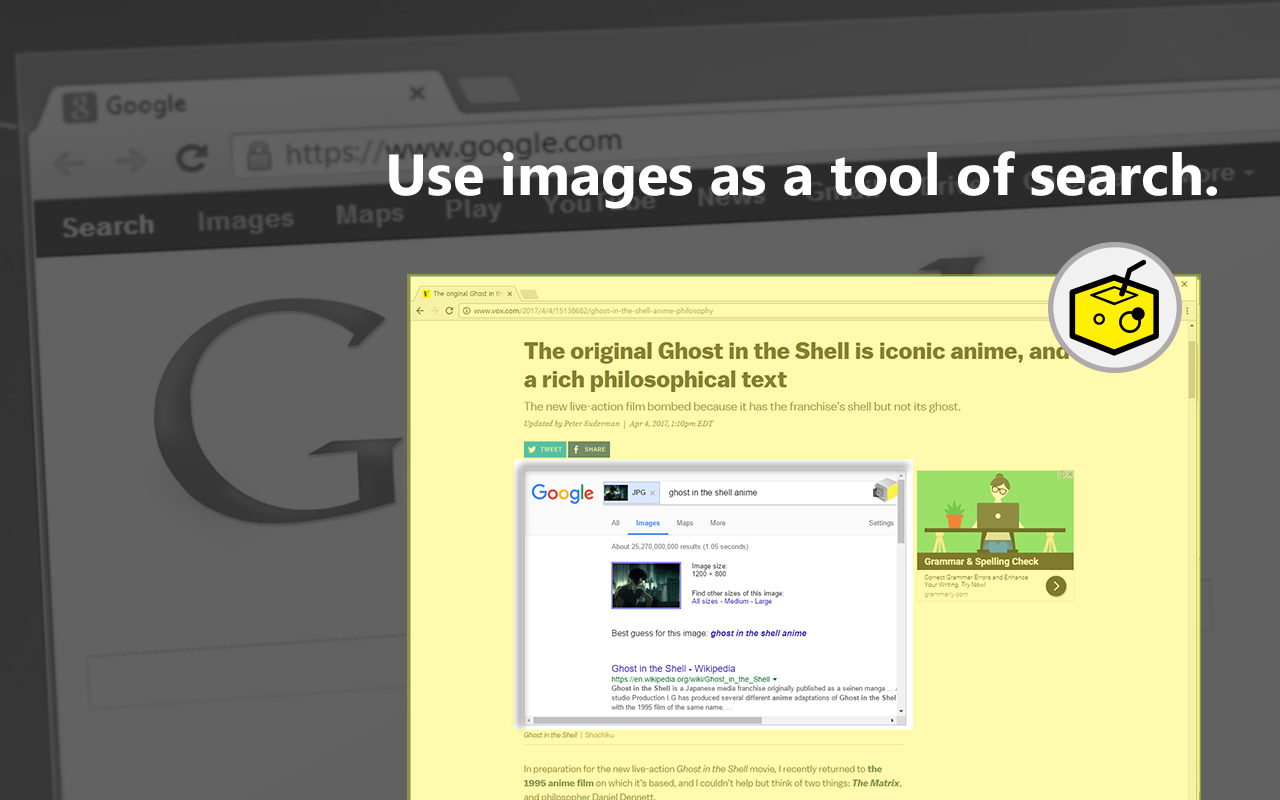Expand the More search options
Viewport: 1280px width, 800px height.
click(718, 523)
